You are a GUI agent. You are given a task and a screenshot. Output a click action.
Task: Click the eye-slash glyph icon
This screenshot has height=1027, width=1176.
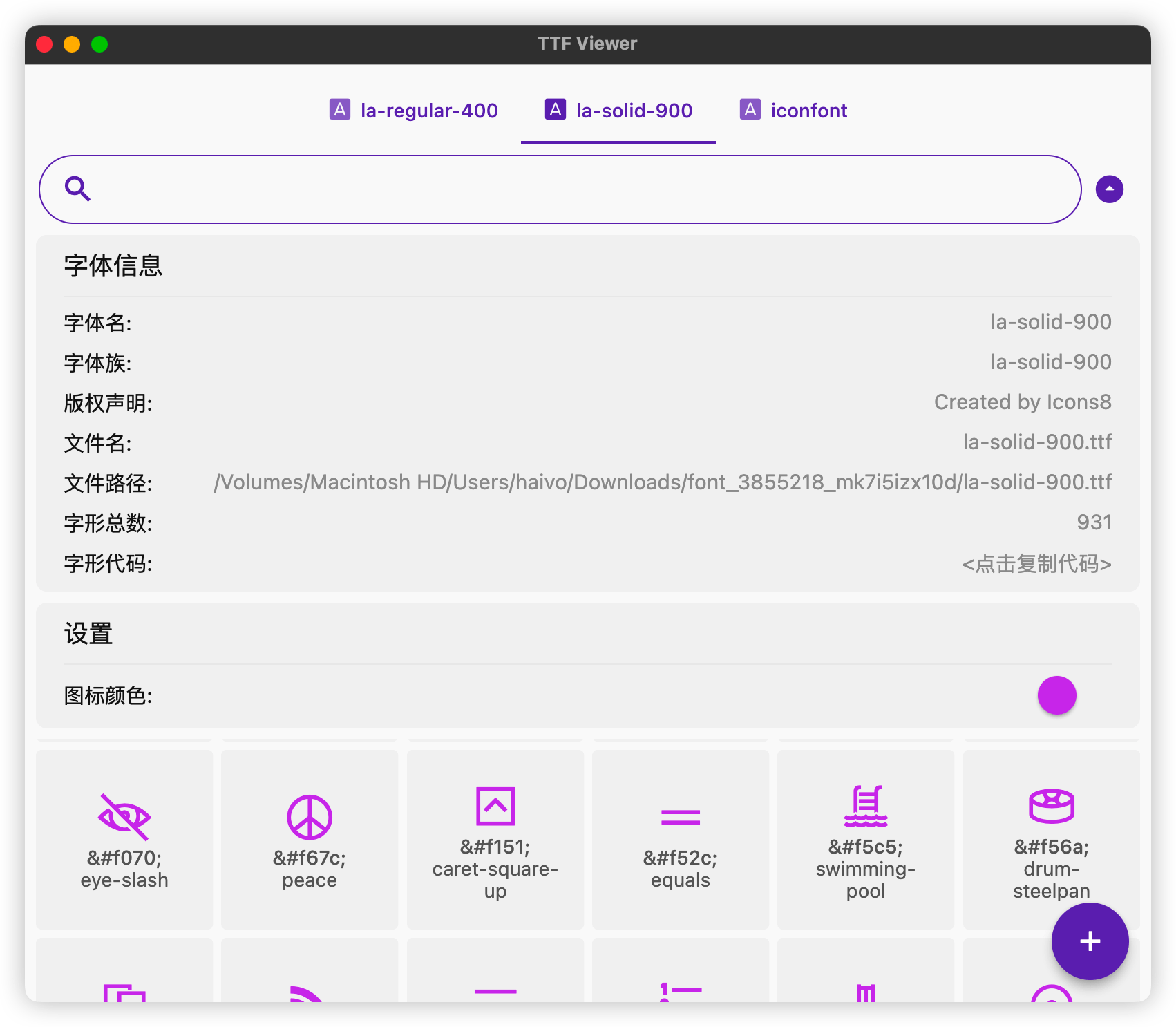124,817
